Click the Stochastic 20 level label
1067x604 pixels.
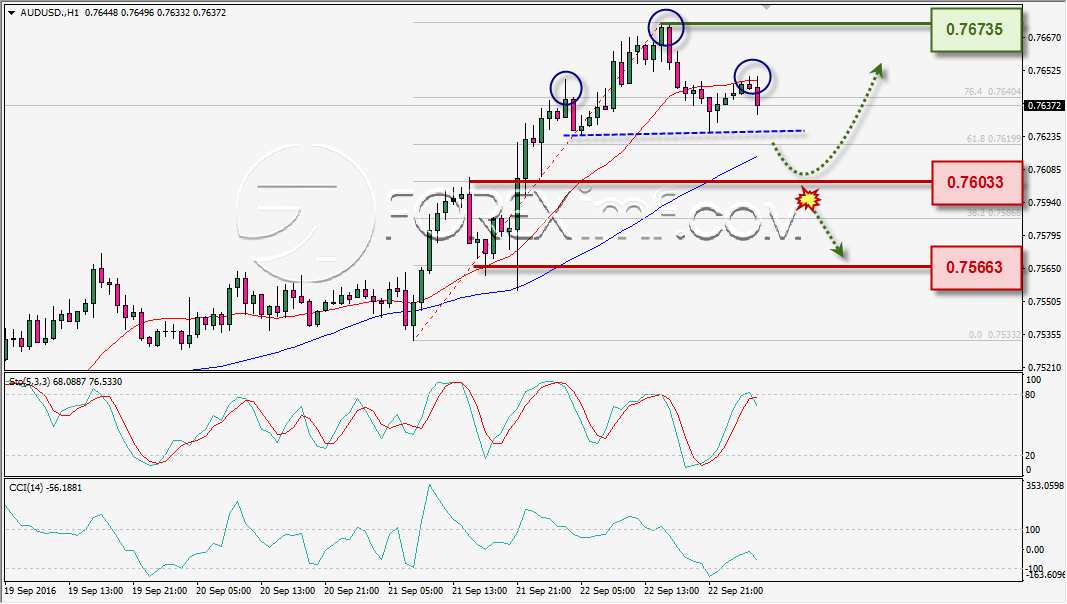(x=1030, y=456)
